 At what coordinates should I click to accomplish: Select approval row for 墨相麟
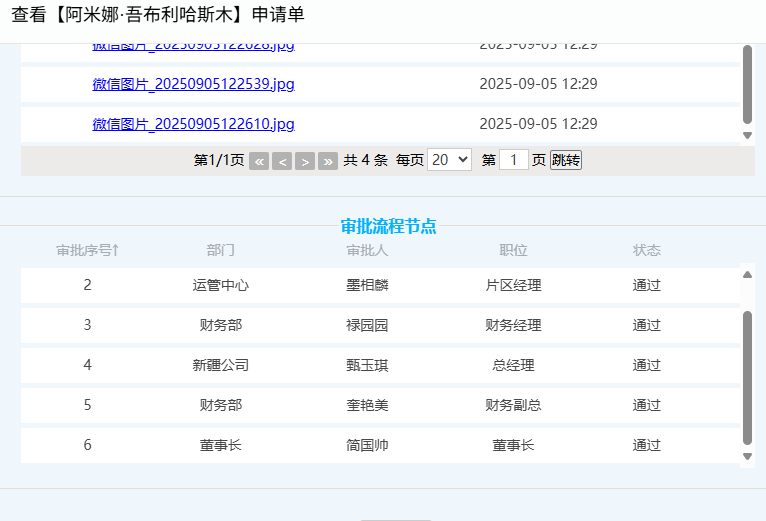click(x=367, y=285)
